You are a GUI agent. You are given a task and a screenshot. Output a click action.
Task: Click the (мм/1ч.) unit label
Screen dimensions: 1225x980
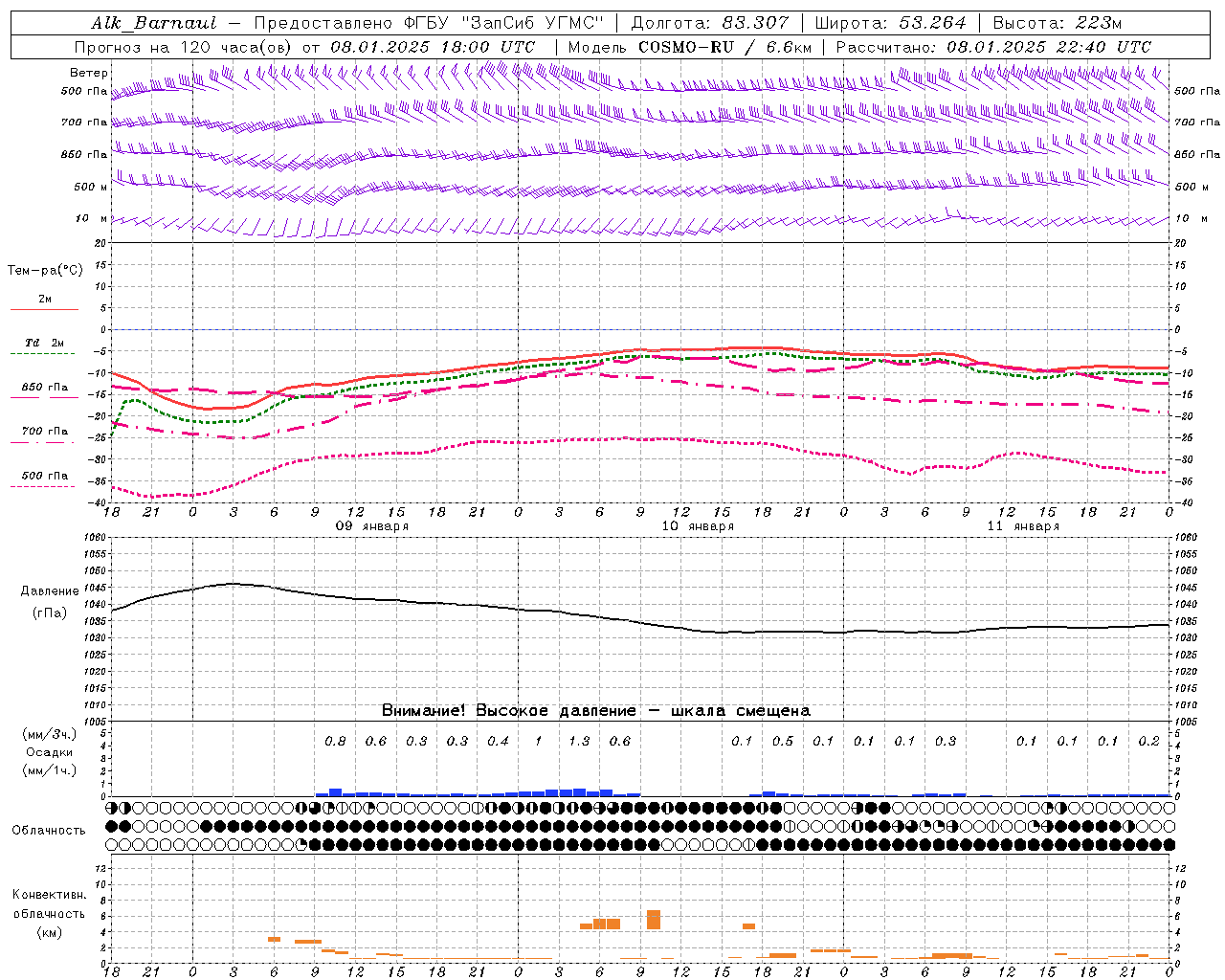click(x=49, y=770)
